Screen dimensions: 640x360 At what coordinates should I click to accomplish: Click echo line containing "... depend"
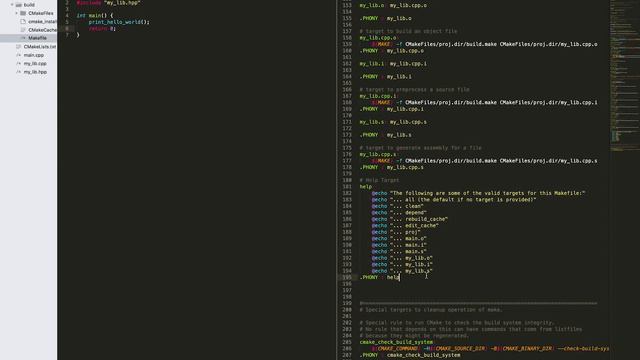tap(399, 213)
